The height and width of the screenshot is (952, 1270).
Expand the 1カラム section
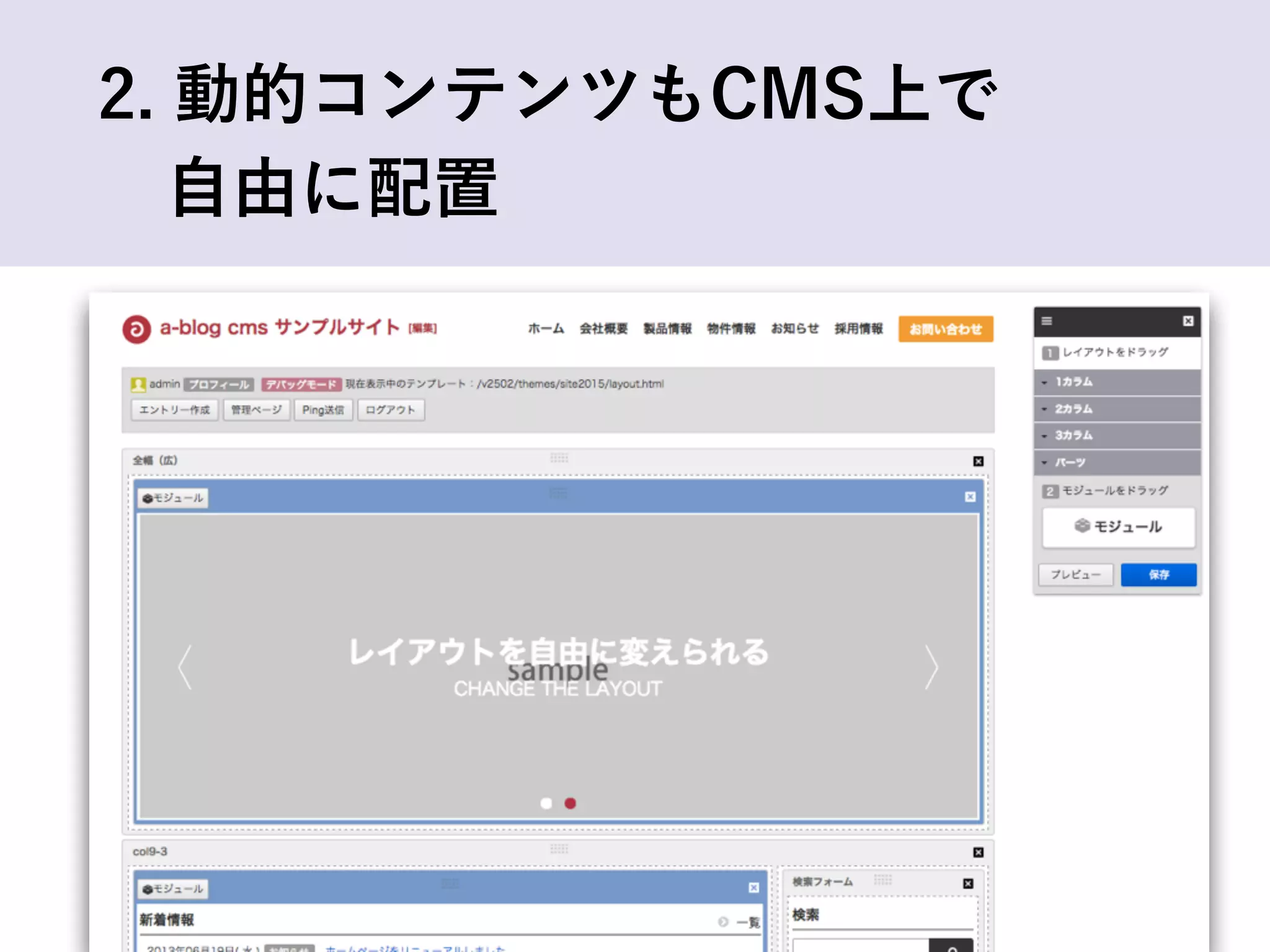1117,382
